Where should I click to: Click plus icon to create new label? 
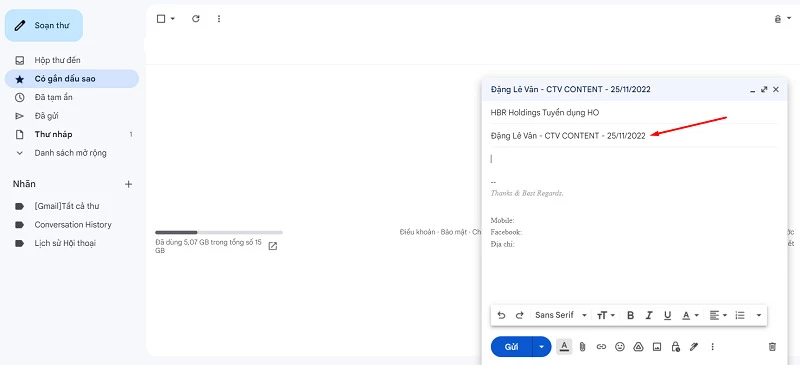point(129,184)
